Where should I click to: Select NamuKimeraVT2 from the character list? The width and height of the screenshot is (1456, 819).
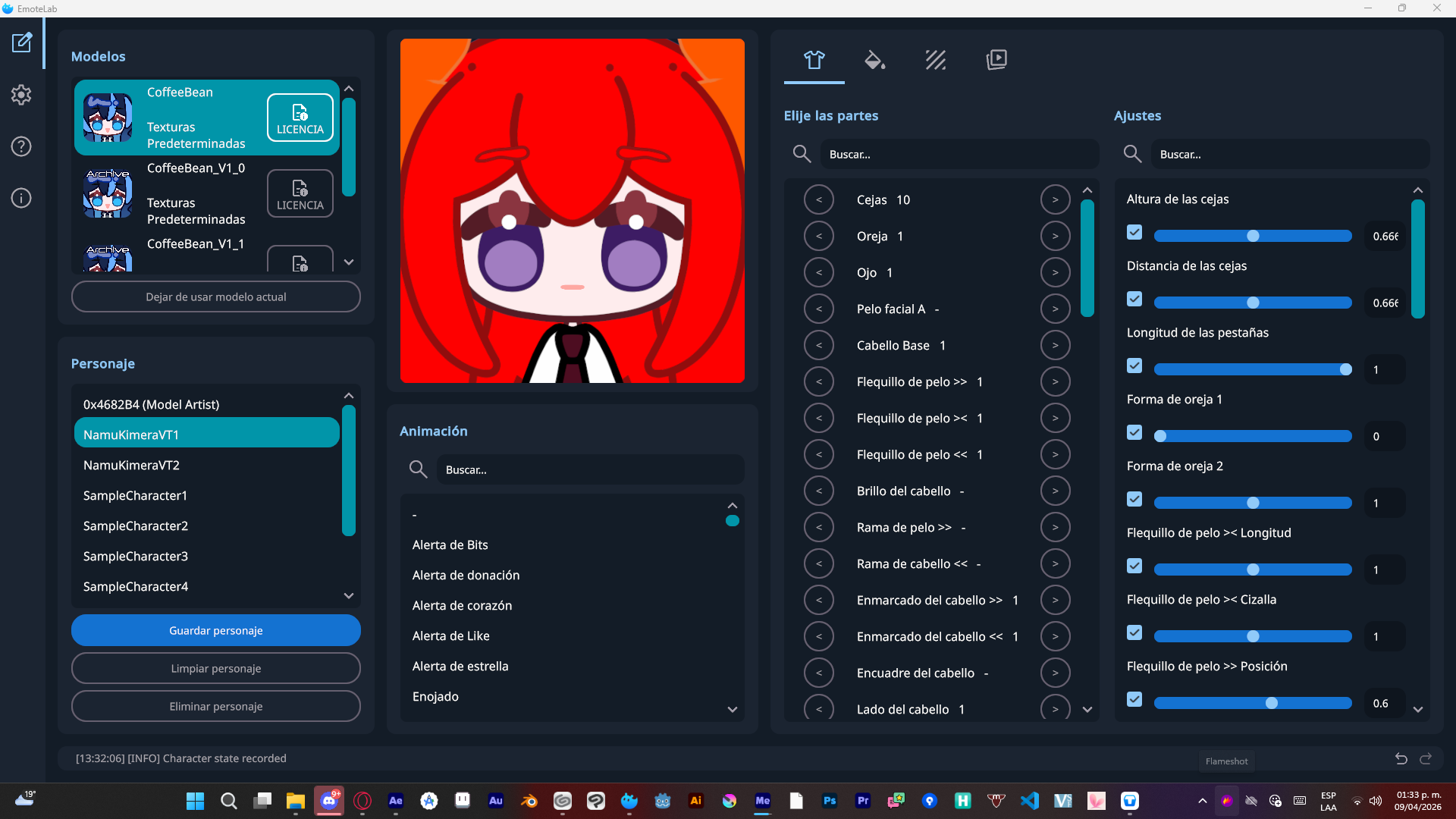point(131,465)
